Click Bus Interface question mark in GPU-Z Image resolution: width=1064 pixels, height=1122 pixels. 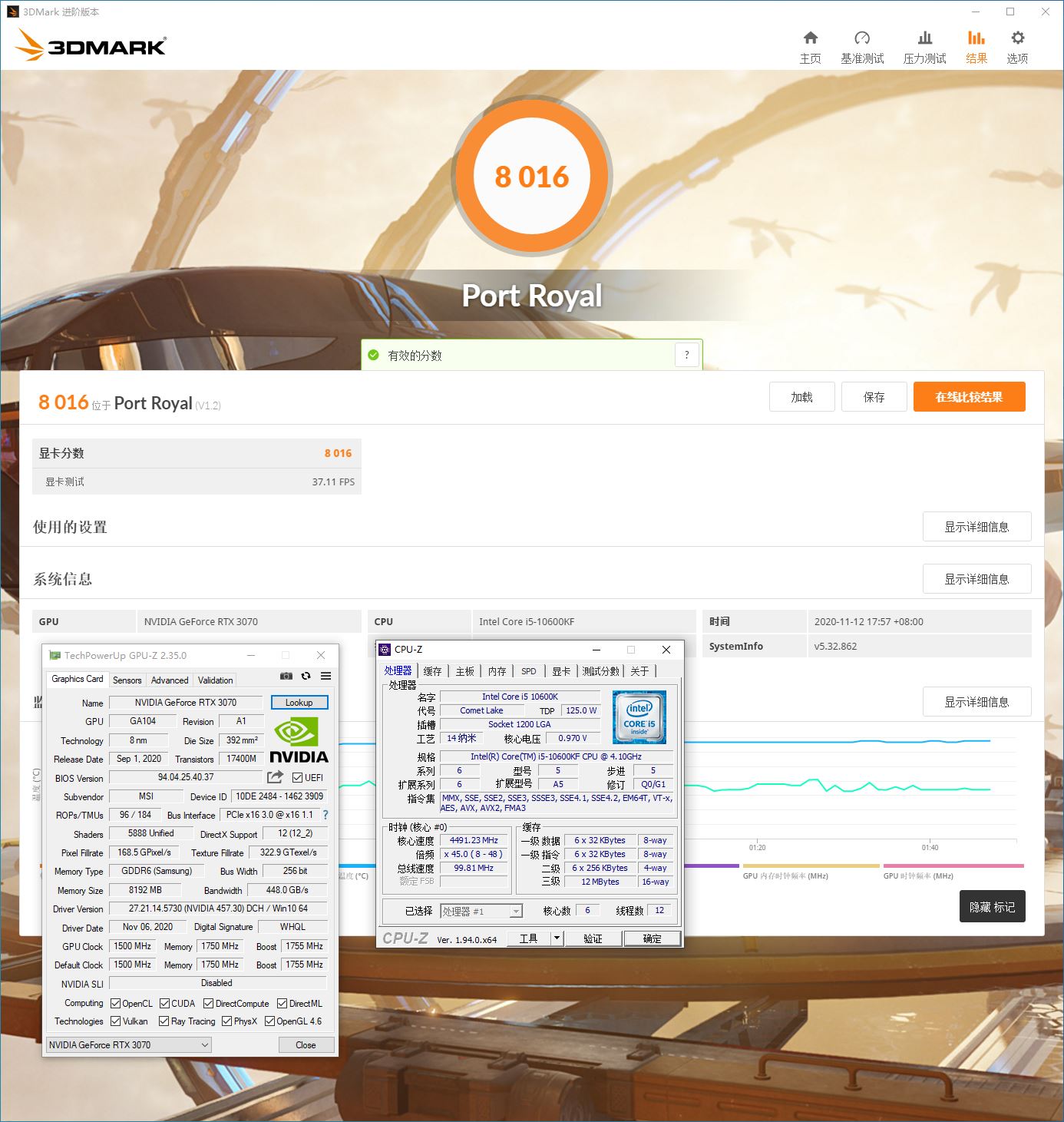[325, 815]
